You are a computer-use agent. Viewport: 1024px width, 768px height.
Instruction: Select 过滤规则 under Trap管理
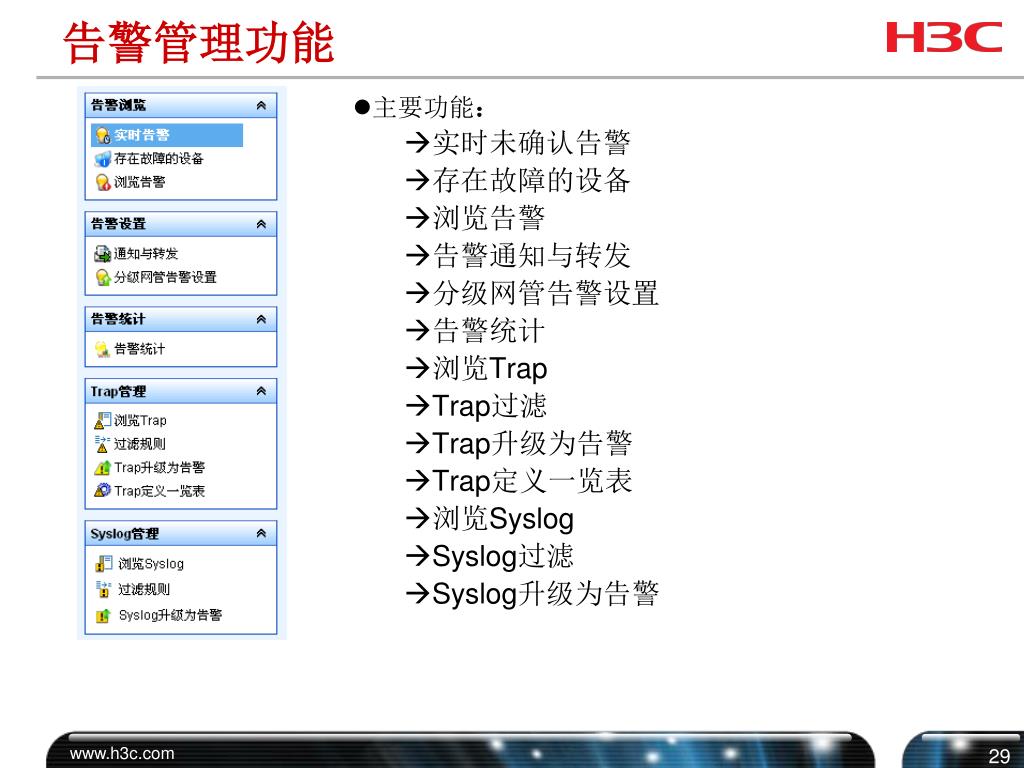[x=140, y=444]
